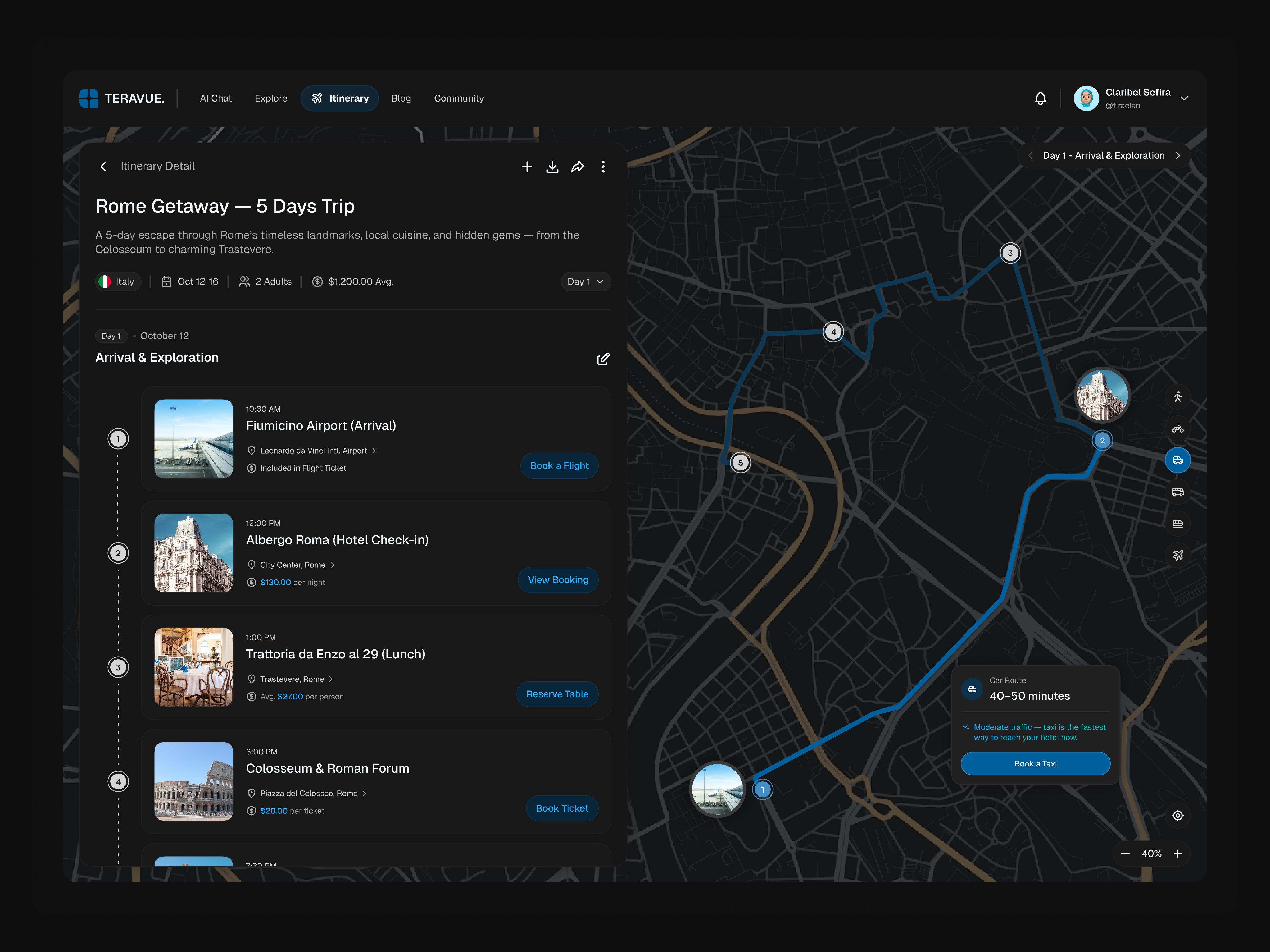Recenter the map with the locate icon
The width and height of the screenshot is (1270, 952).
point(1178,816)
